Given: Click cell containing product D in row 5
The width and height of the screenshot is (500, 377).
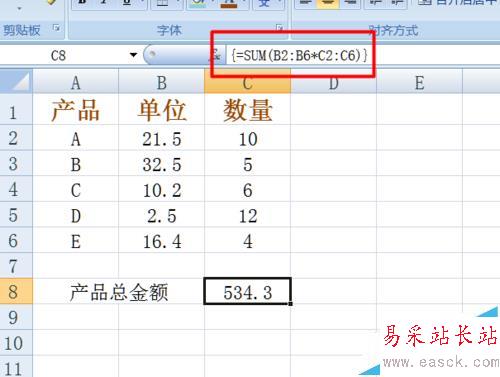Looking at the screenshot, I should pyautogui.click(x=76, y=214).
